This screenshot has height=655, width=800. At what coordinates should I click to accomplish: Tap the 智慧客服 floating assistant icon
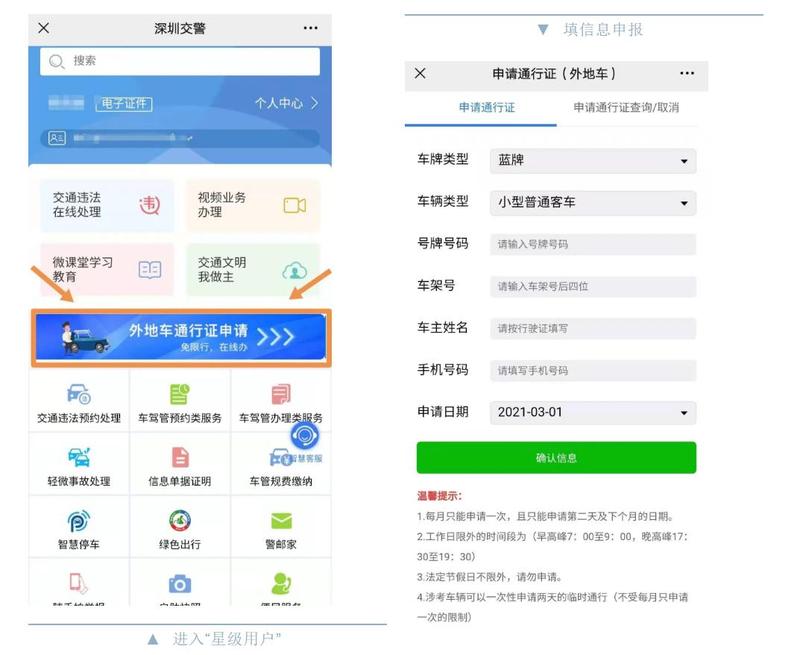tap(305, 437)
